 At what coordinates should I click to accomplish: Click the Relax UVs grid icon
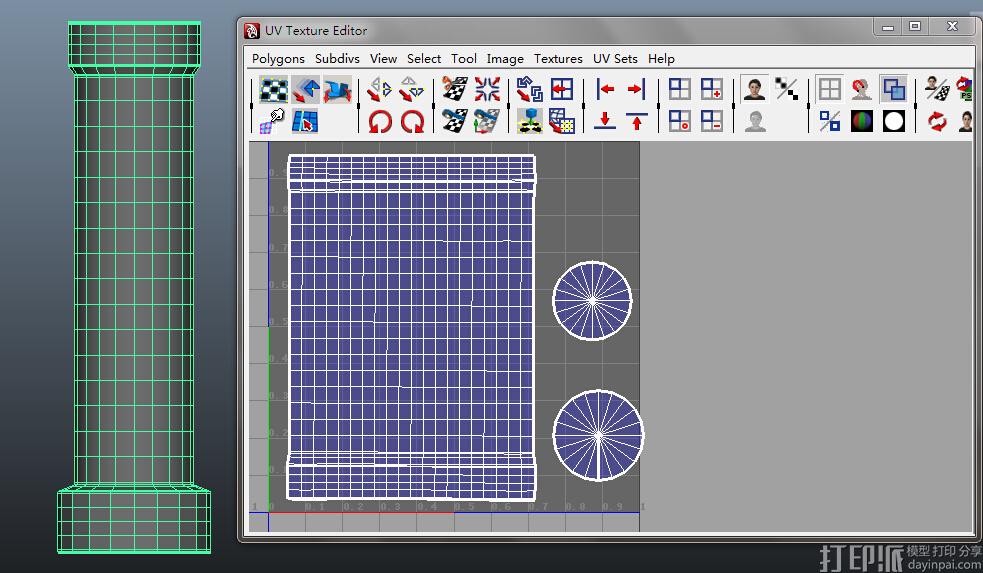tap(562, 121)
